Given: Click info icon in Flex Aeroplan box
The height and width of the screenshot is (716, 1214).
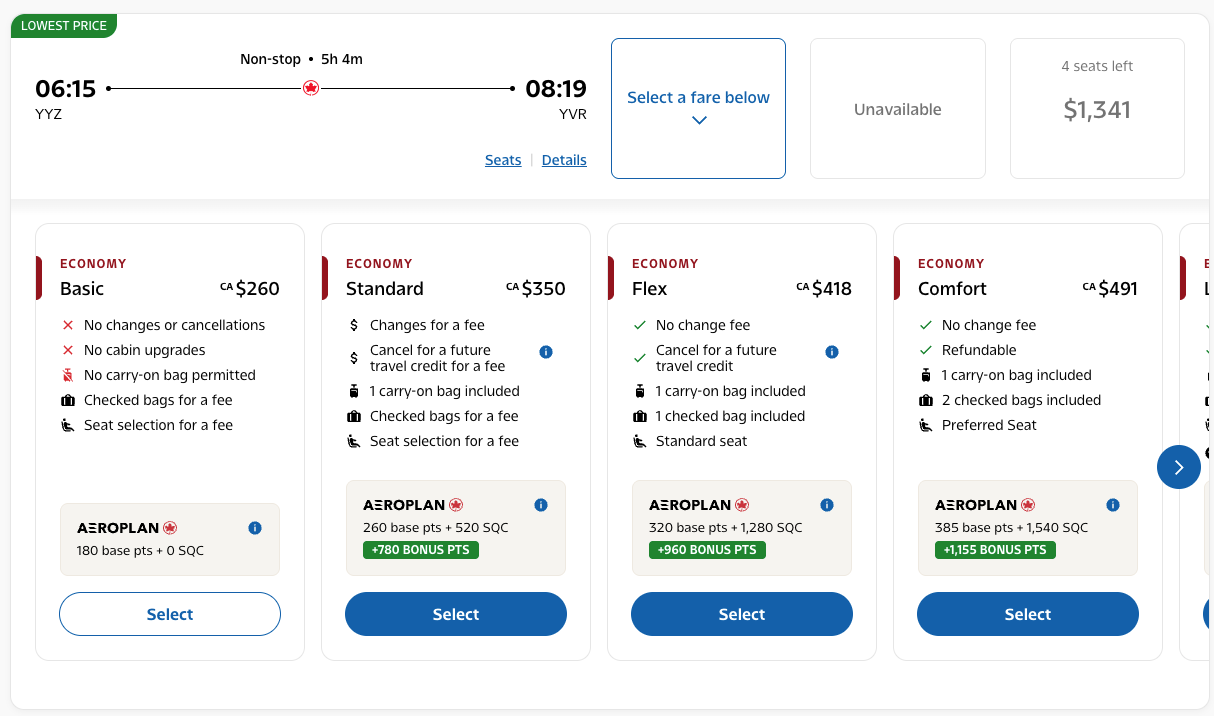Looking at the screenshot, I should click(x=827, y=505).
